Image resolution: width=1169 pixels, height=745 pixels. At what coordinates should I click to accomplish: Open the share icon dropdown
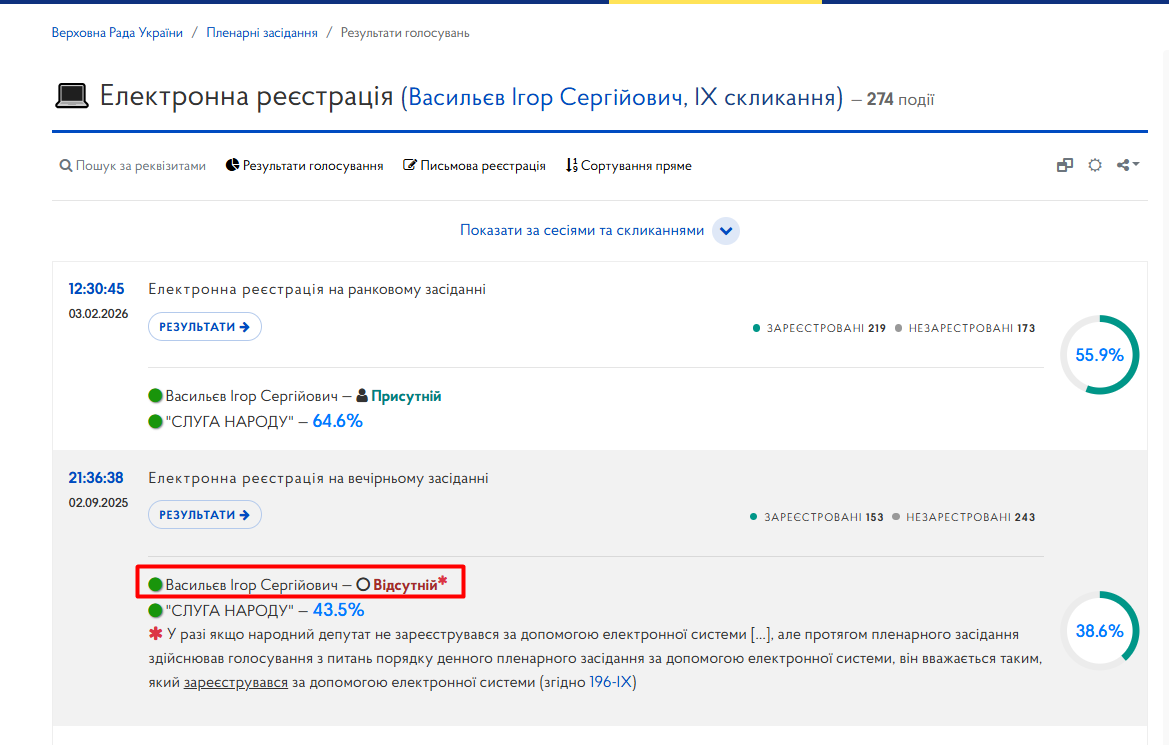[x=1127, y=165]
